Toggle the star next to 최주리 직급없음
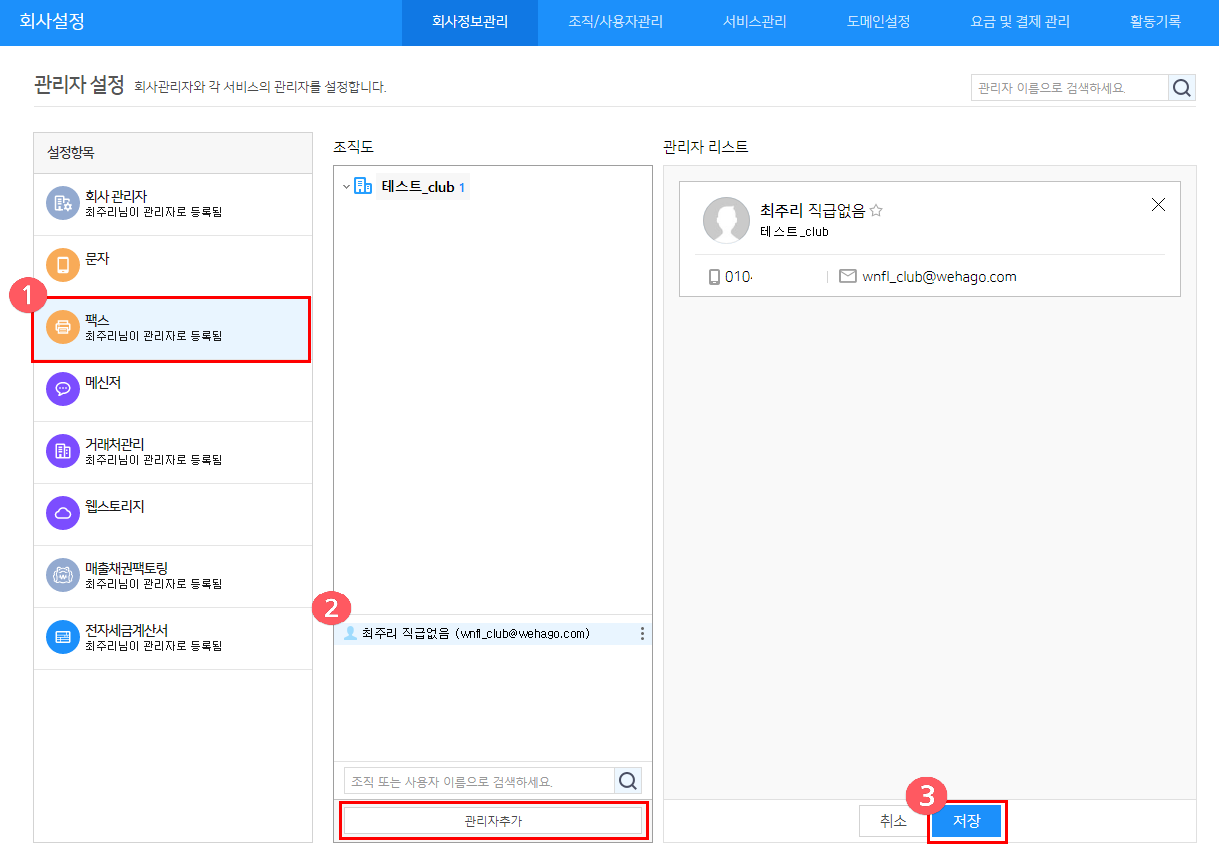The image size is (1219, 858). click(876, 211)
